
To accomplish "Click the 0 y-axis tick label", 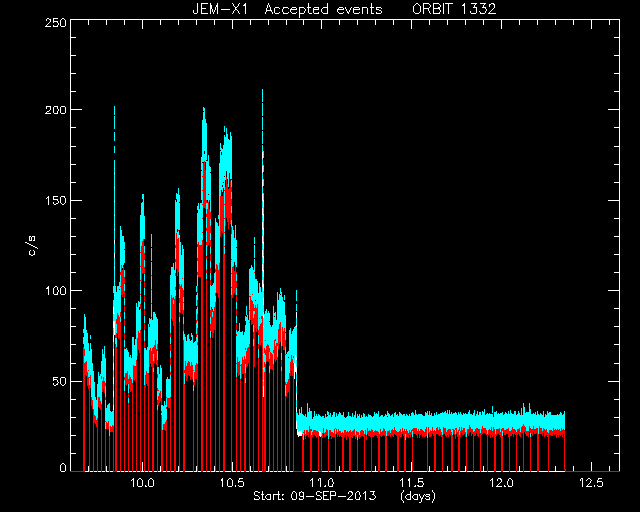I will click(x=63, y=467).
